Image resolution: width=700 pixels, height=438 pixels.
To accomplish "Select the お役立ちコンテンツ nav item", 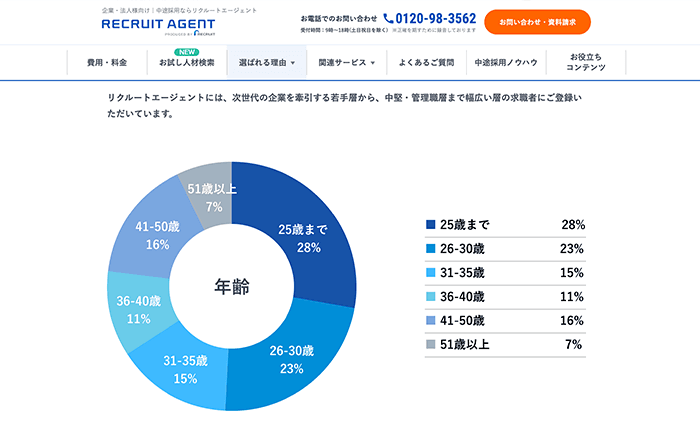I will click(586, 62).
